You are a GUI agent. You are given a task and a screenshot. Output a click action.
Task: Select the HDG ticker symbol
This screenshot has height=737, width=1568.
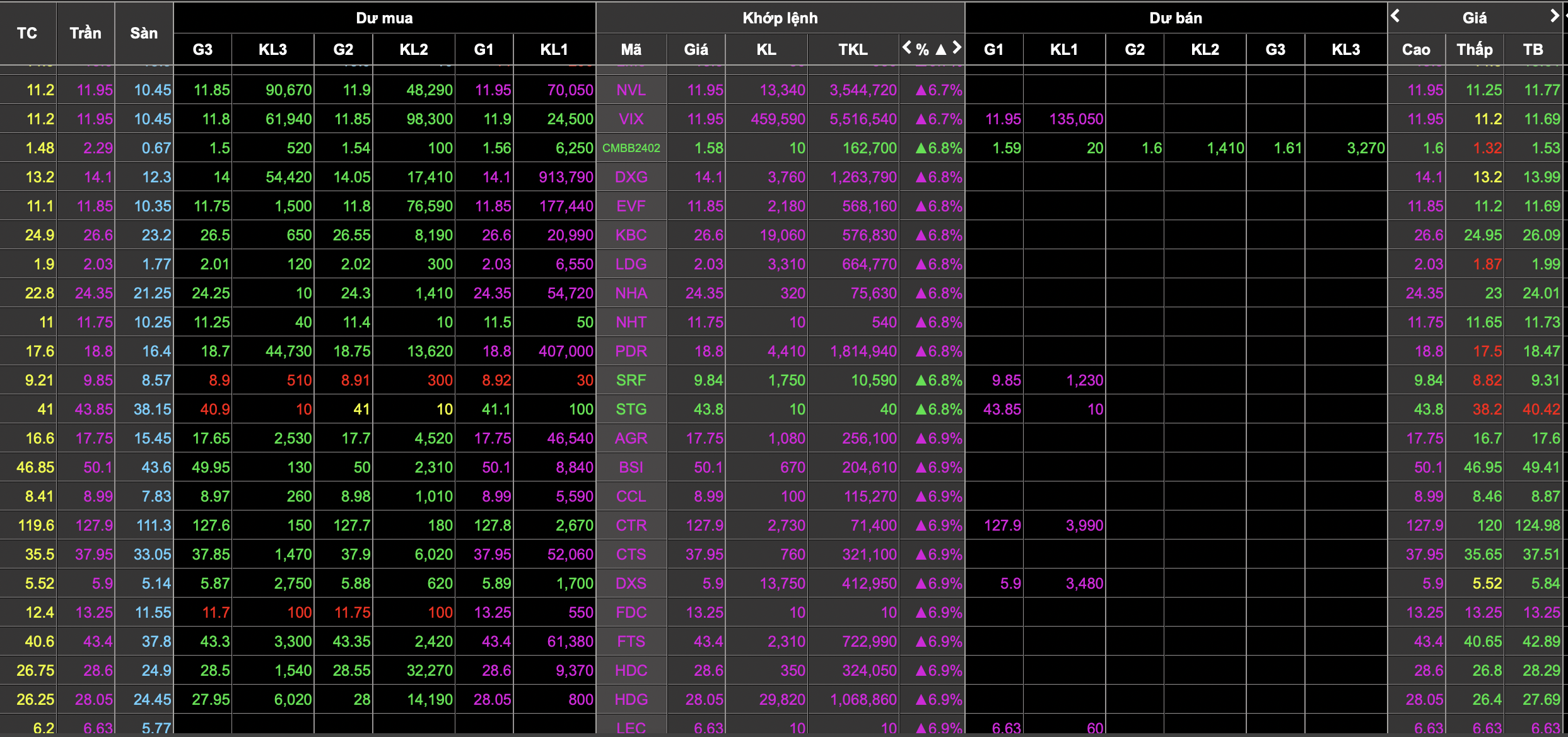coord(631,700)
